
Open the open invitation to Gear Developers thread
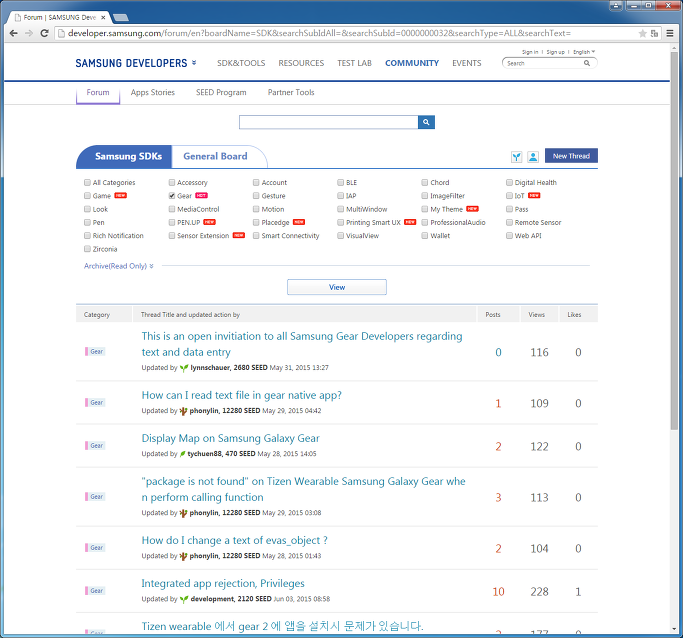coord(302,344)
